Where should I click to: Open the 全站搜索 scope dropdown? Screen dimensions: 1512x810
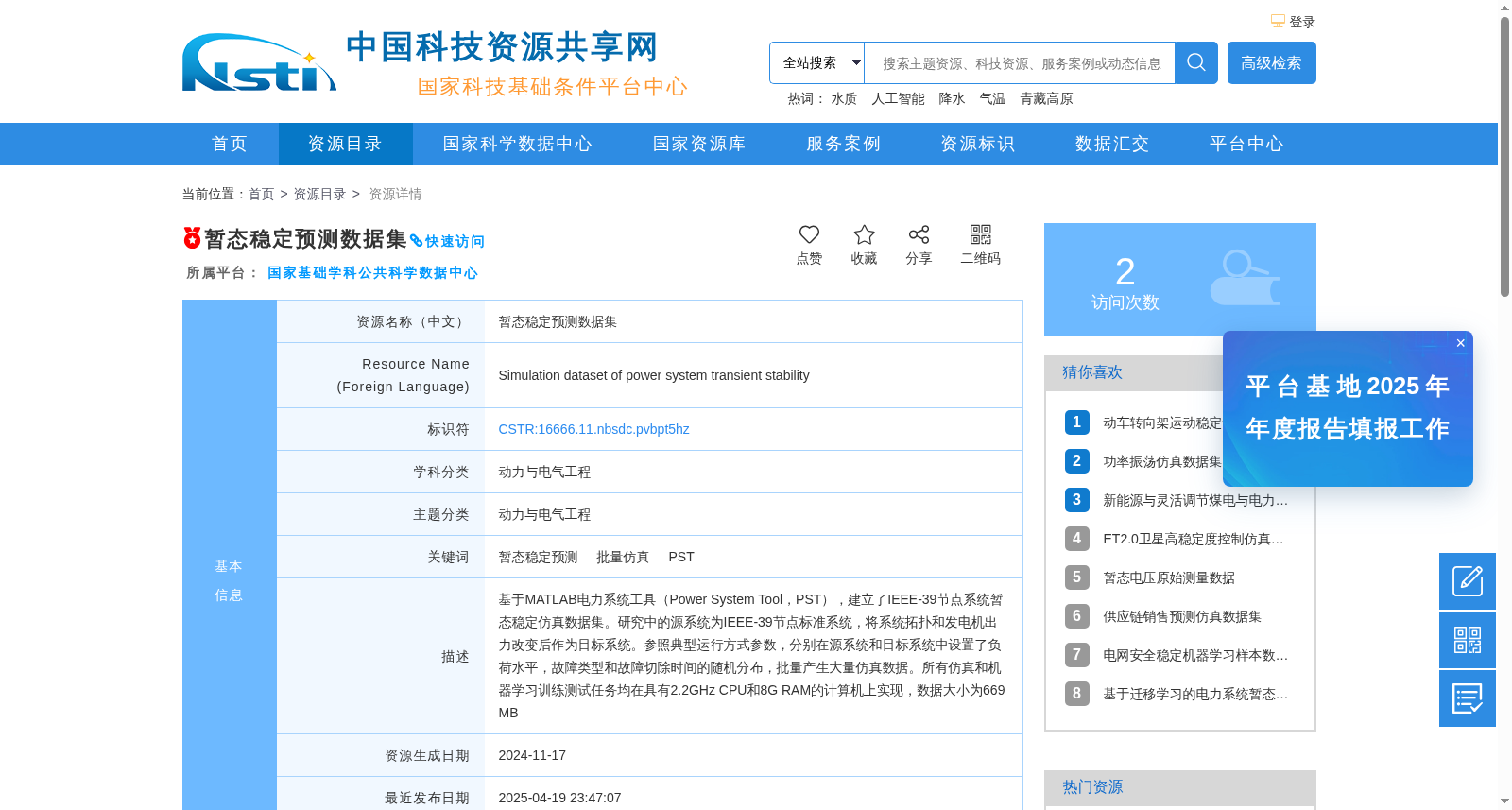tap(816, 62)
